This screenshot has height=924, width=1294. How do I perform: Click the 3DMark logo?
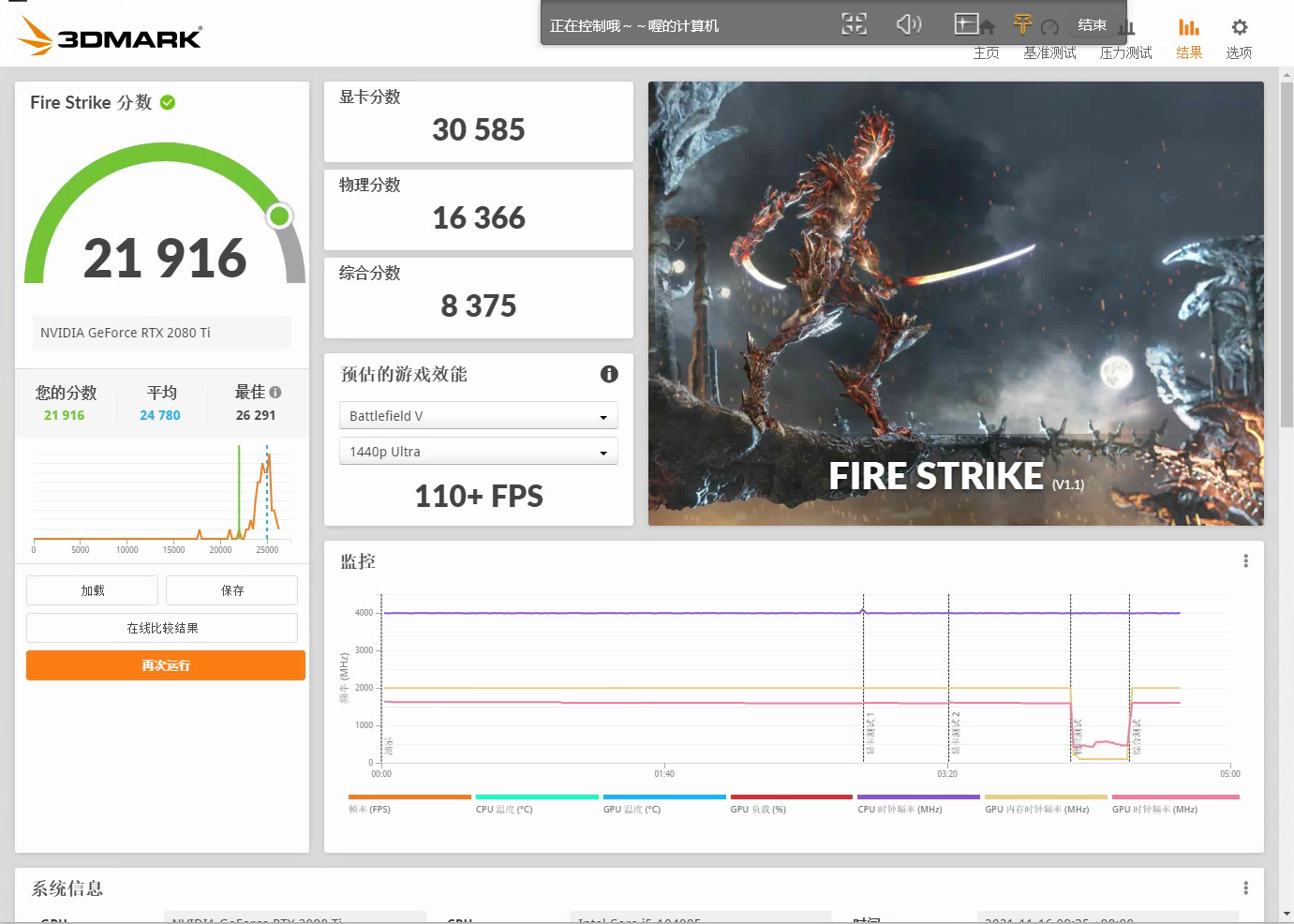tap(110, 36)
